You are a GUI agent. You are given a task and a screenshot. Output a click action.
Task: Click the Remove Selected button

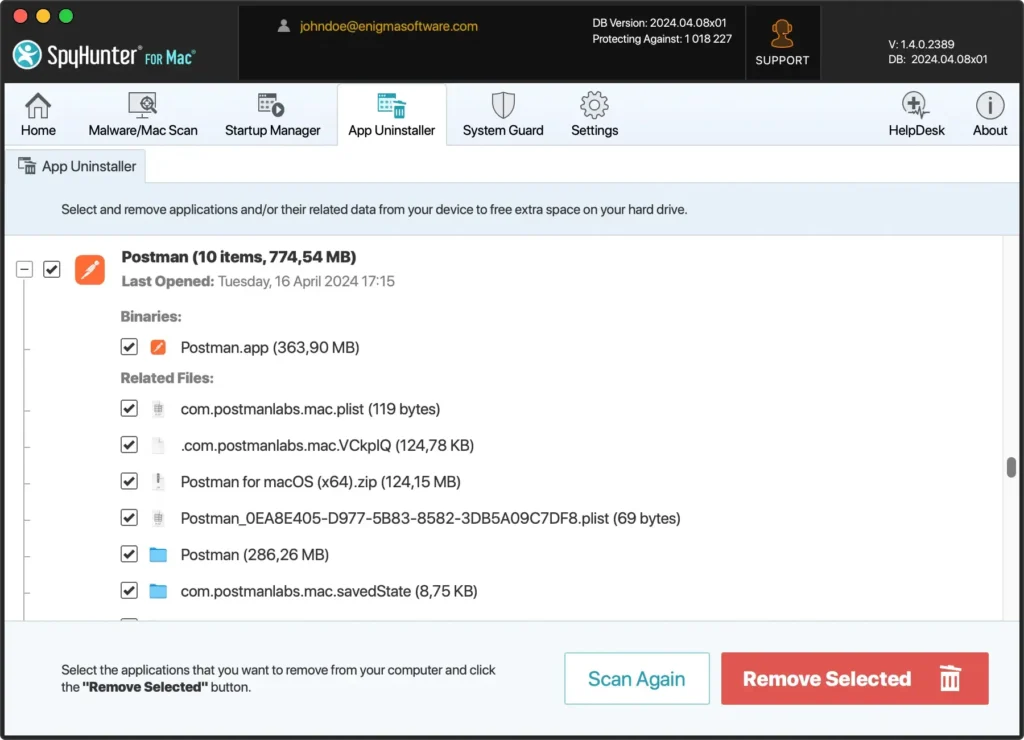click(854, 678)
